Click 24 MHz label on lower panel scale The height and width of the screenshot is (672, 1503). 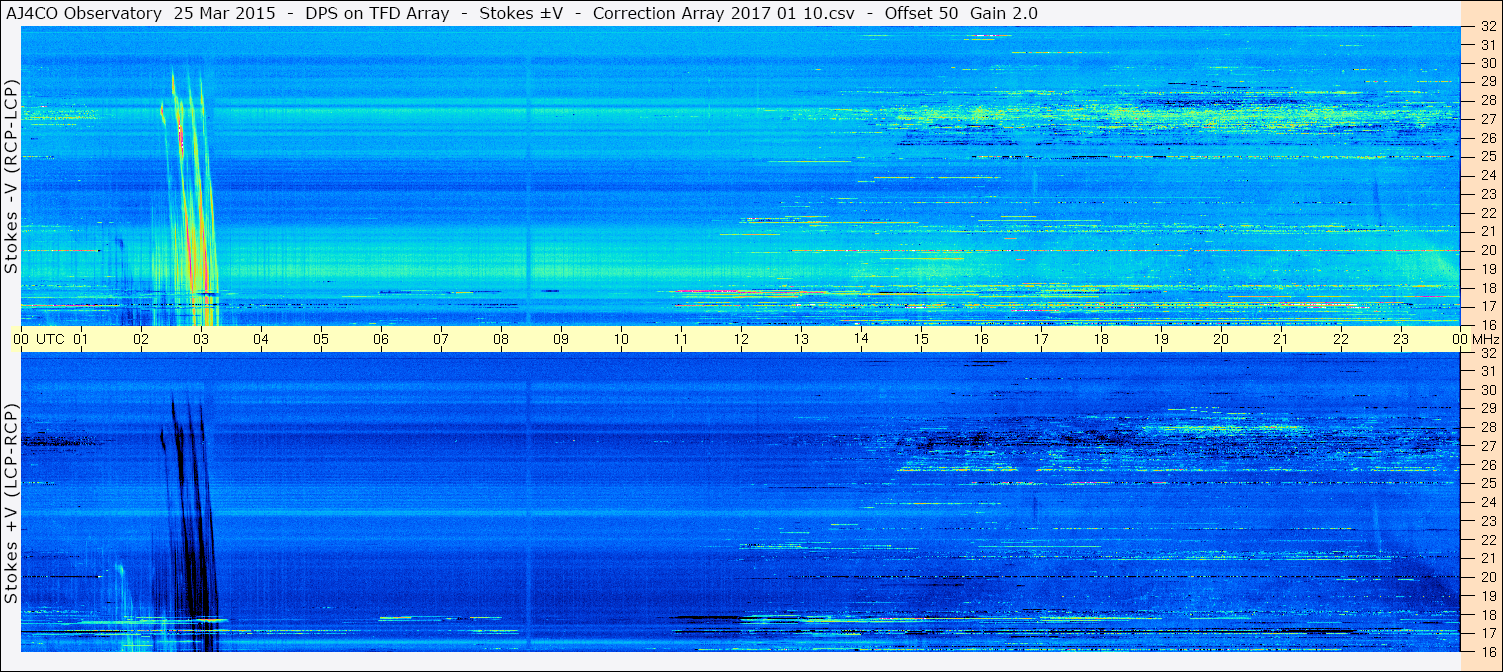tap(1488, 502)
